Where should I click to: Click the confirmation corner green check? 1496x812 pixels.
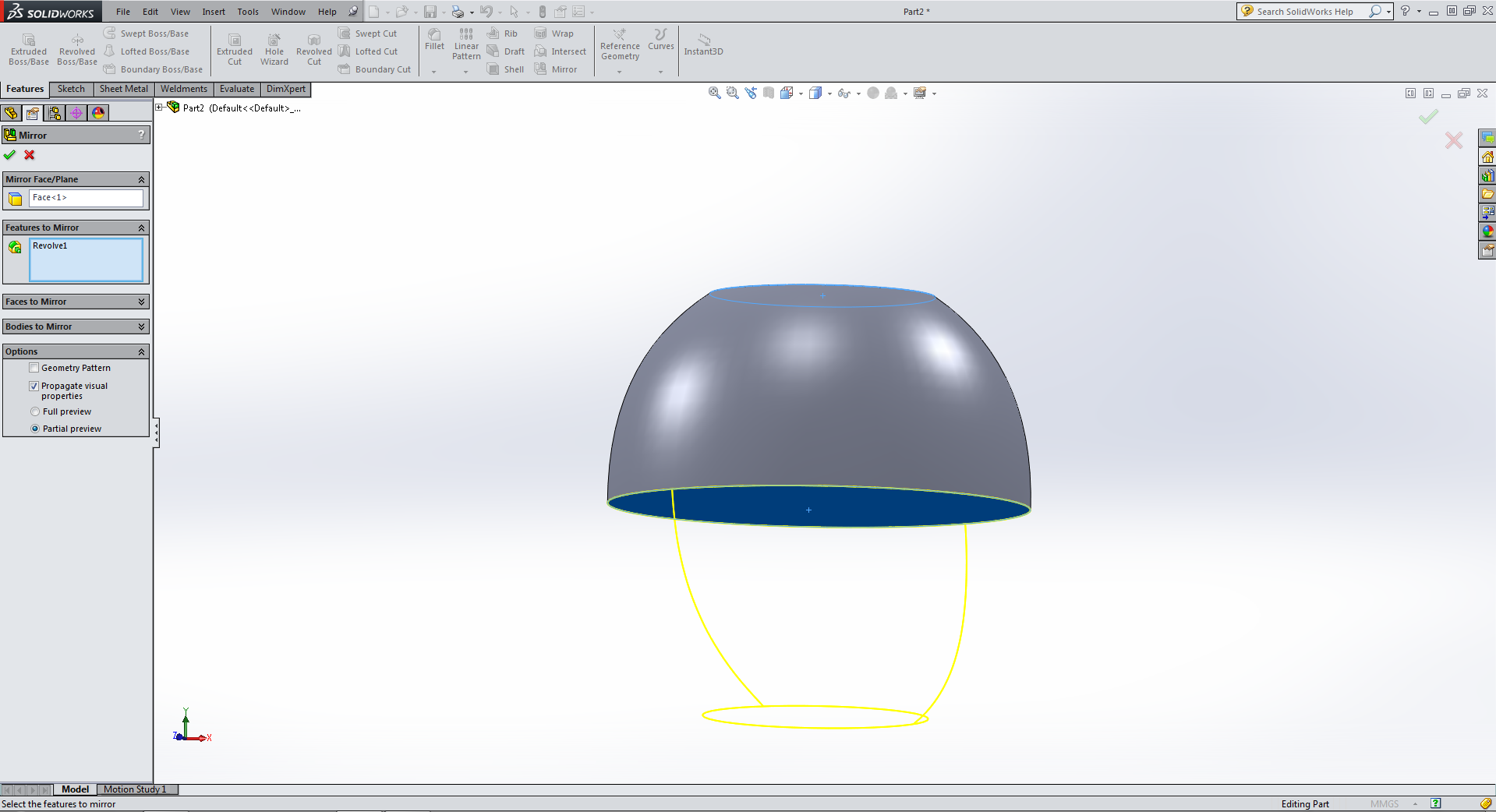pos(1428,117)
